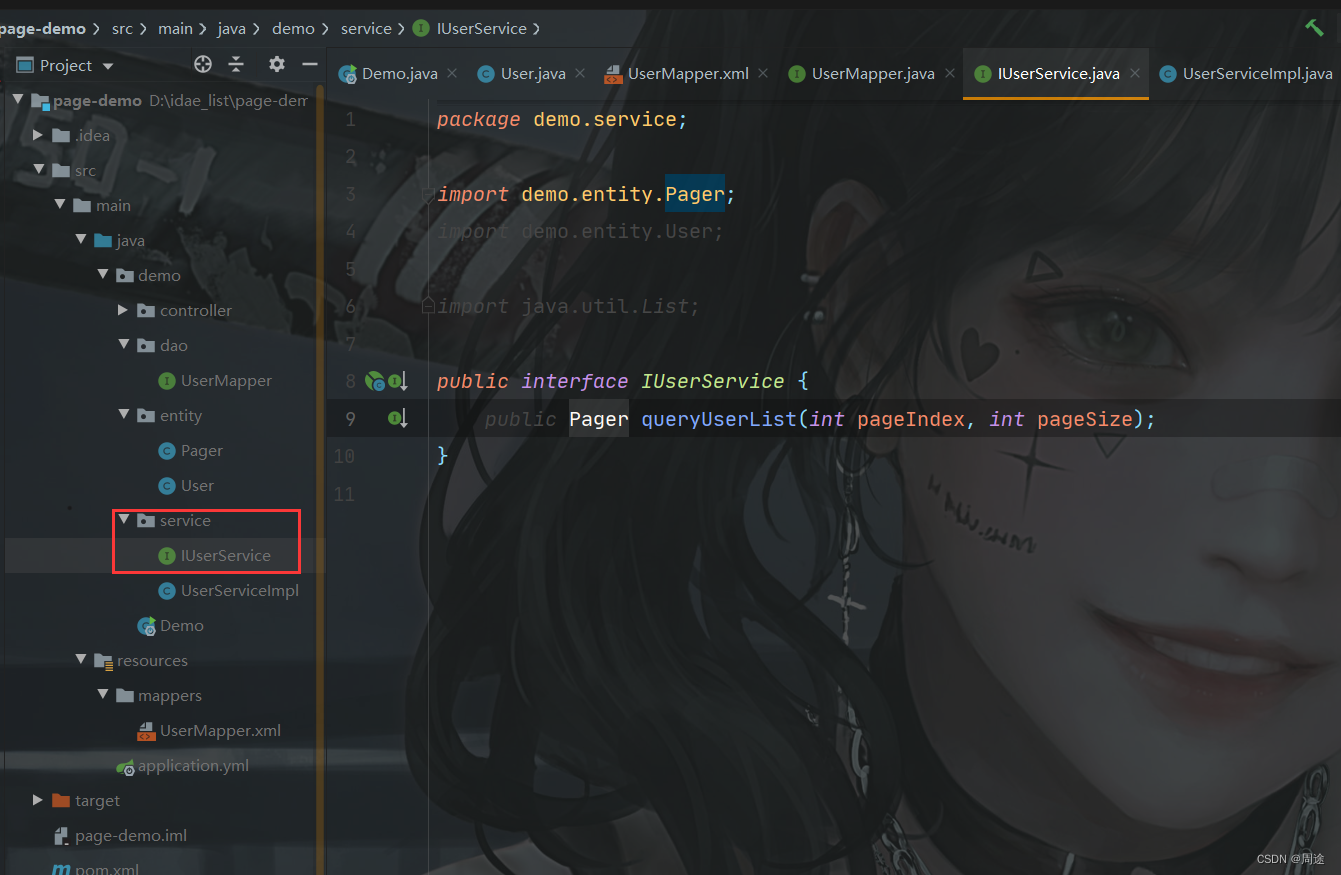The width and height of the screenshot is (1341, 875).
Task: Click the interface icon beside IUserService breadcrumb
Action: pyautogui.click(x=420, y=28)
